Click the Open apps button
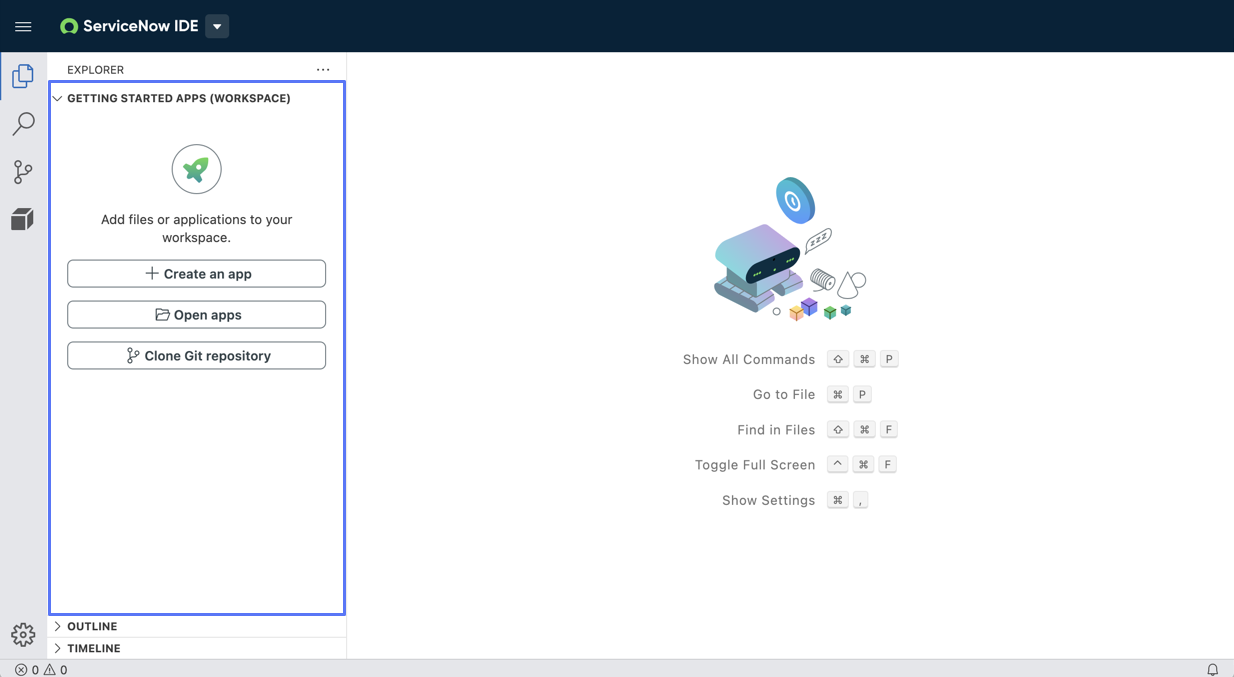The height and width of the screenshot is (677, 1234). pos(196,315)
